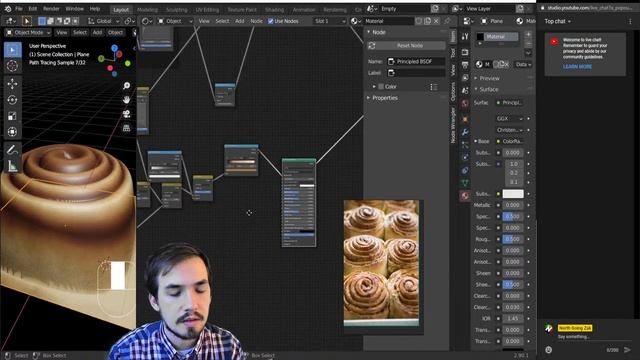Collapse the Node panel
The width and height of the screenshot is (640, 360).
click(378, 32)
